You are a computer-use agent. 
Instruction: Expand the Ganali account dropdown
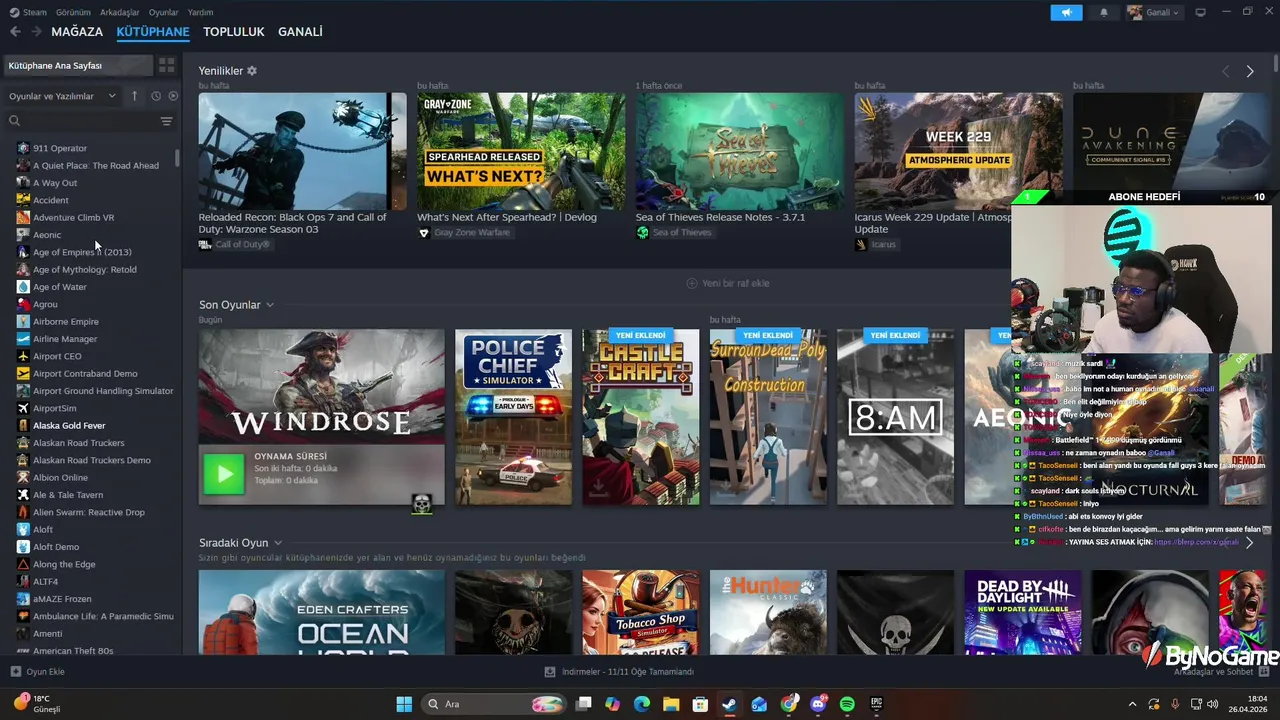(x=1153, y=12)
